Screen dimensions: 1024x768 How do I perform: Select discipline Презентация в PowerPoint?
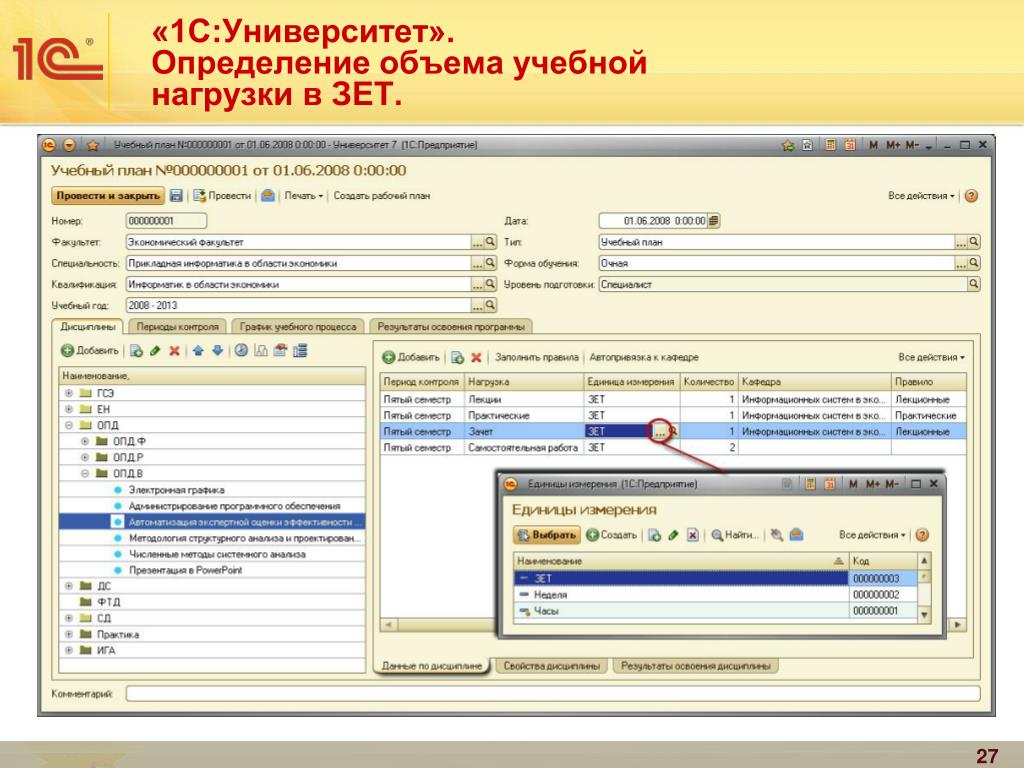click(185, 570)
